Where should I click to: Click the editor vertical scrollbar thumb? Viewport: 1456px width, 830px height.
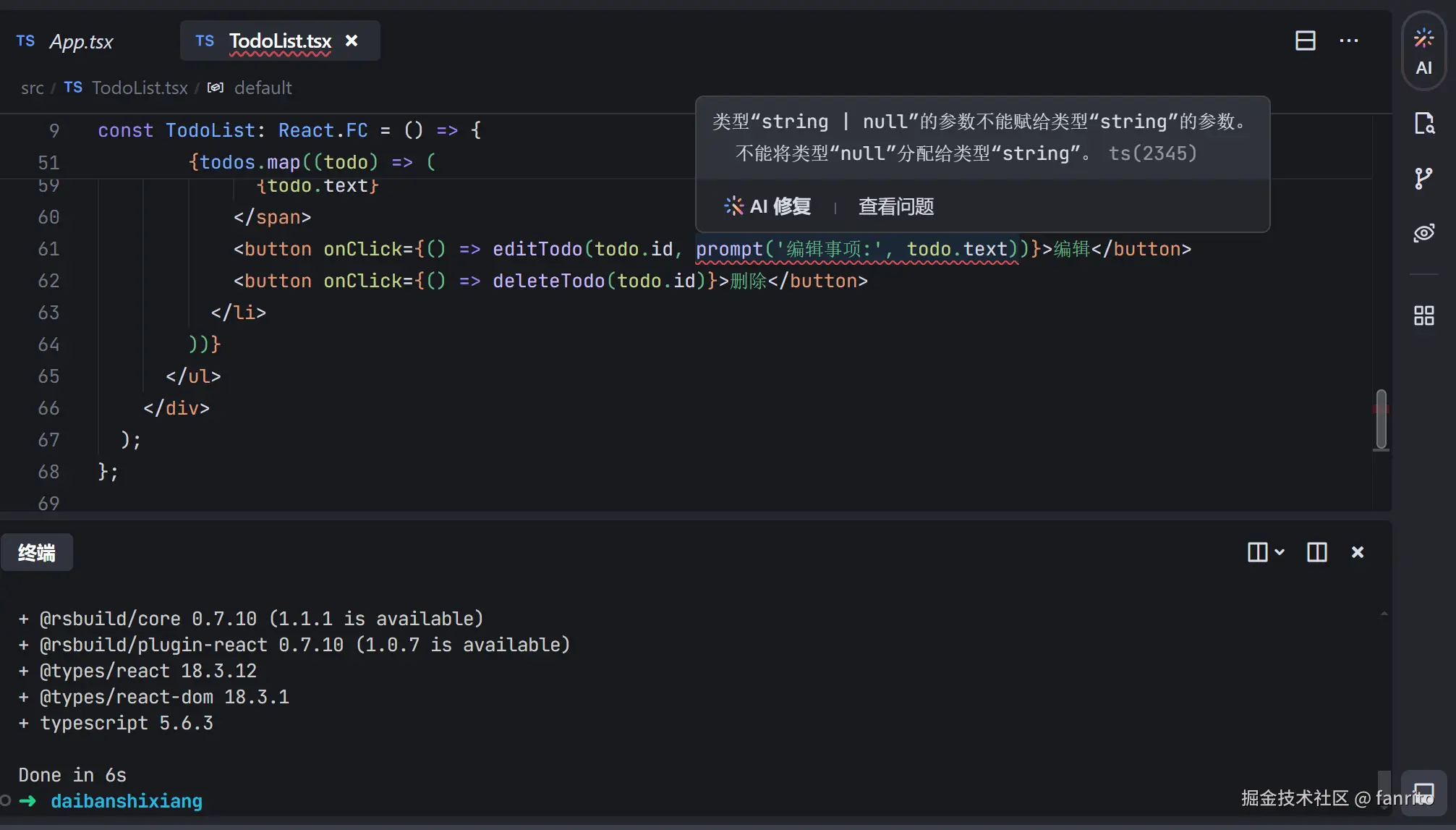pyautogui.click(x=1381, y=420)
